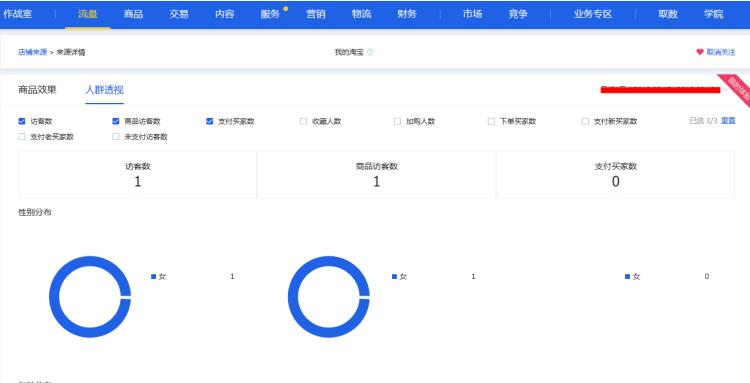Click the 来源详情 breadcrumb text
Viewport: 750px width, 383px height.
coord(71,52)
